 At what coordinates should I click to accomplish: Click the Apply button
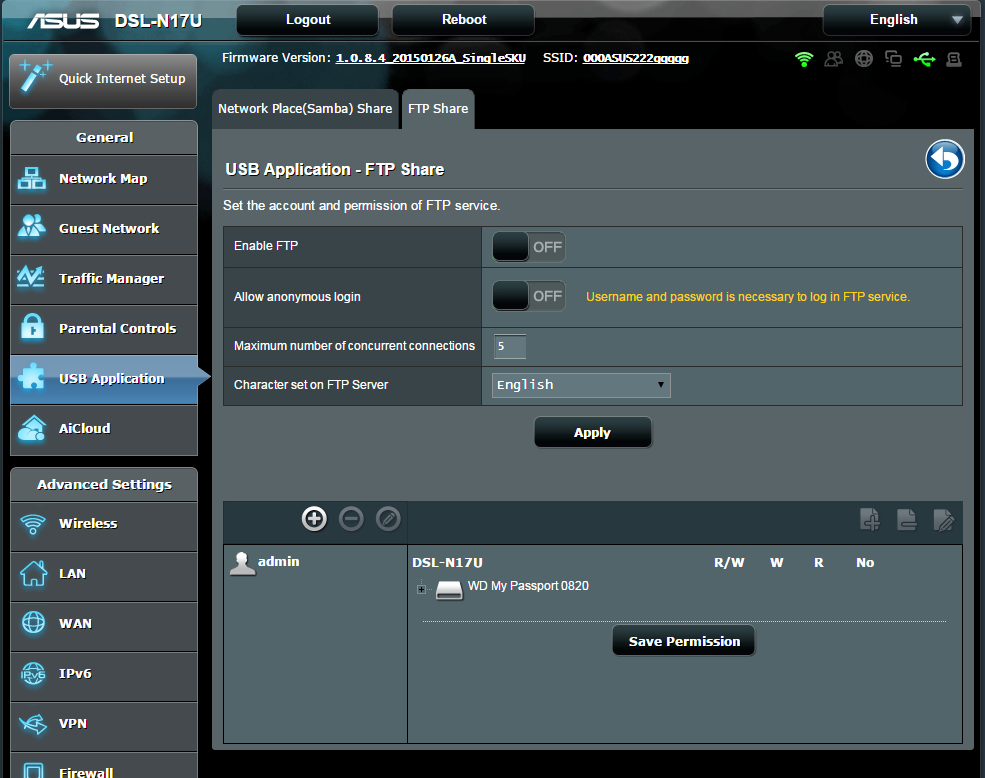coord(592,432)
